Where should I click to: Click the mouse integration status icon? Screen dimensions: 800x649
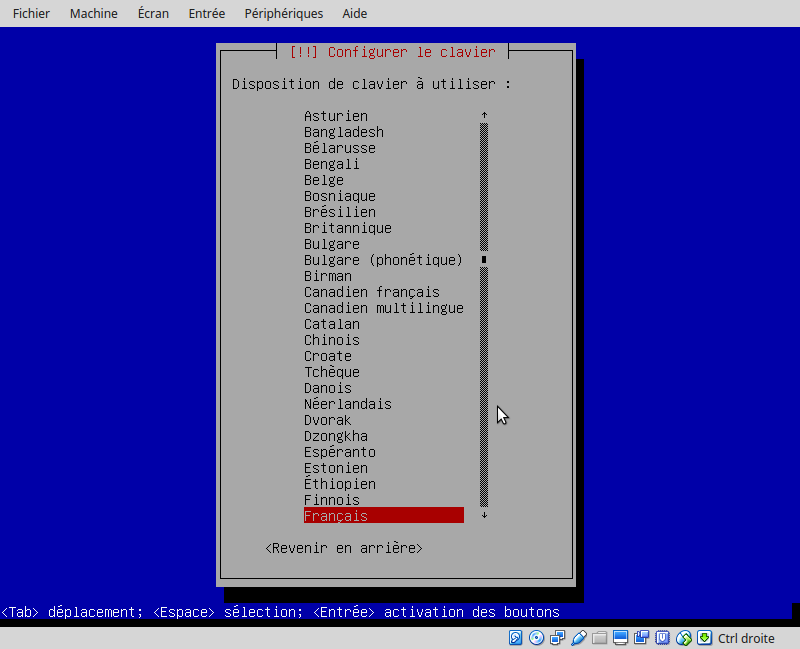tap(684, 638)
